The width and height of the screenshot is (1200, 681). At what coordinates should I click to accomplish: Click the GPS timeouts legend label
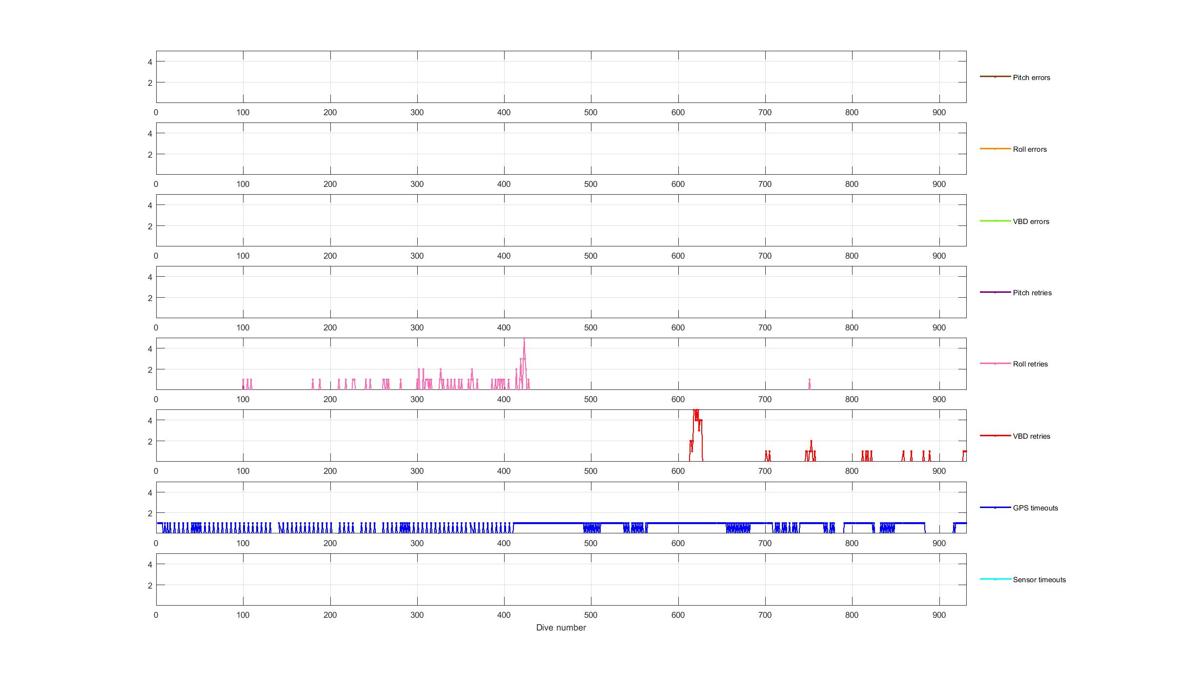coord(1034,508)
